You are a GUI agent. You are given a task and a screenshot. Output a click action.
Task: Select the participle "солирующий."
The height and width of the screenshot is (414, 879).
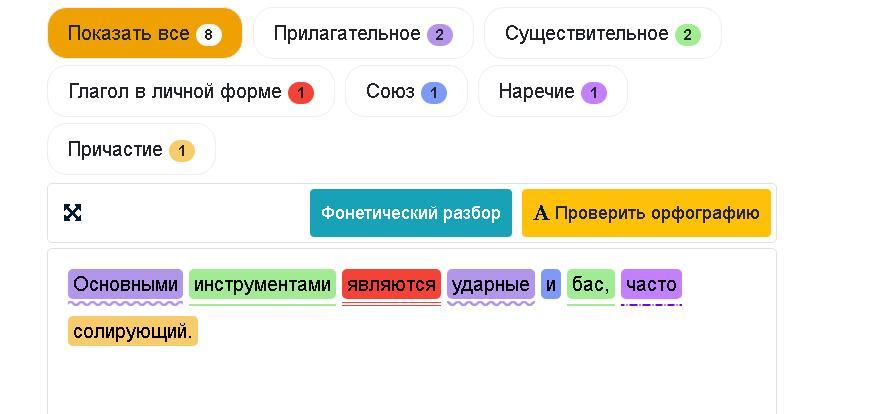point(132,331)
